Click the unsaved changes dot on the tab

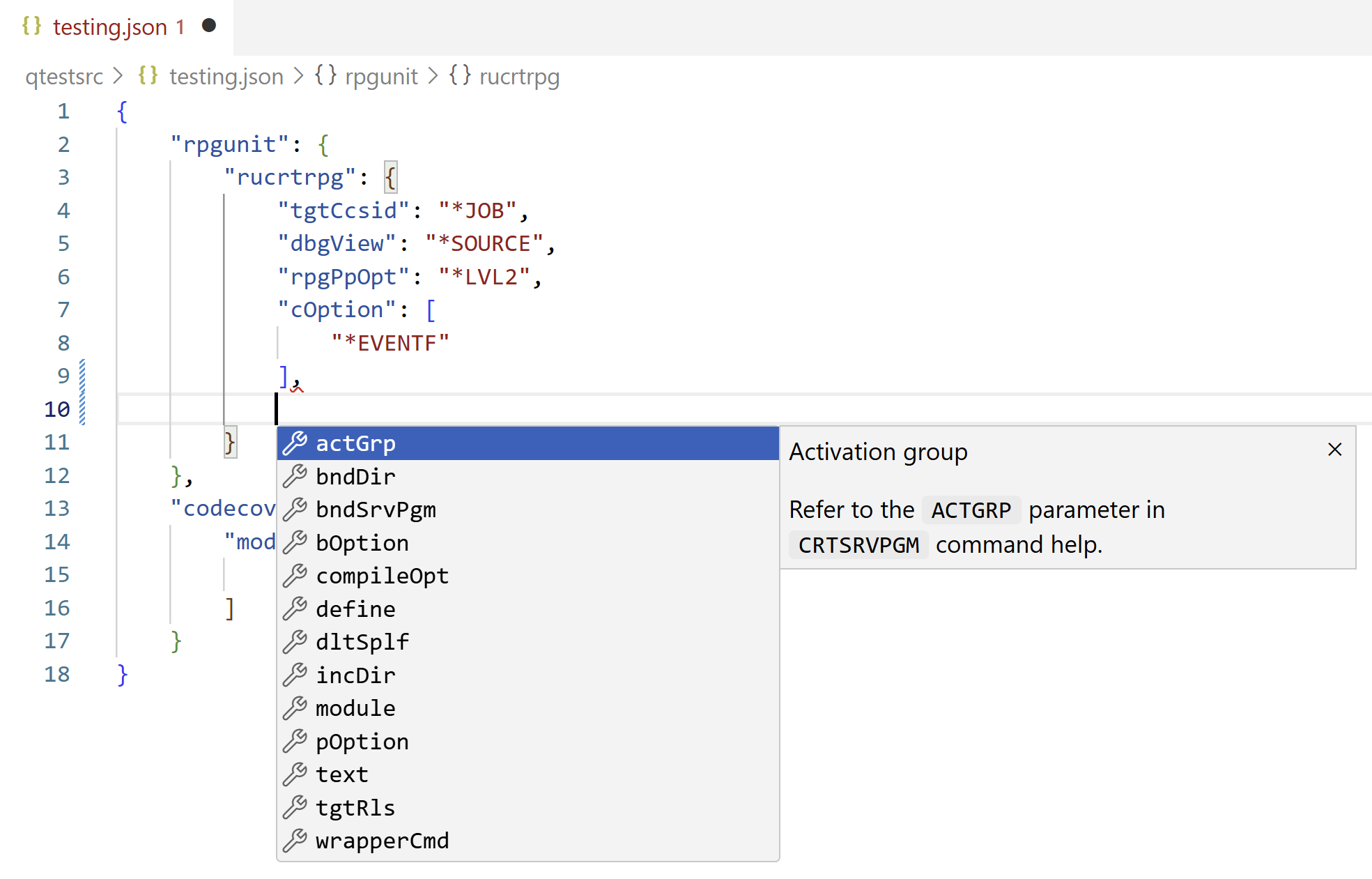click(x=208, y=26)
